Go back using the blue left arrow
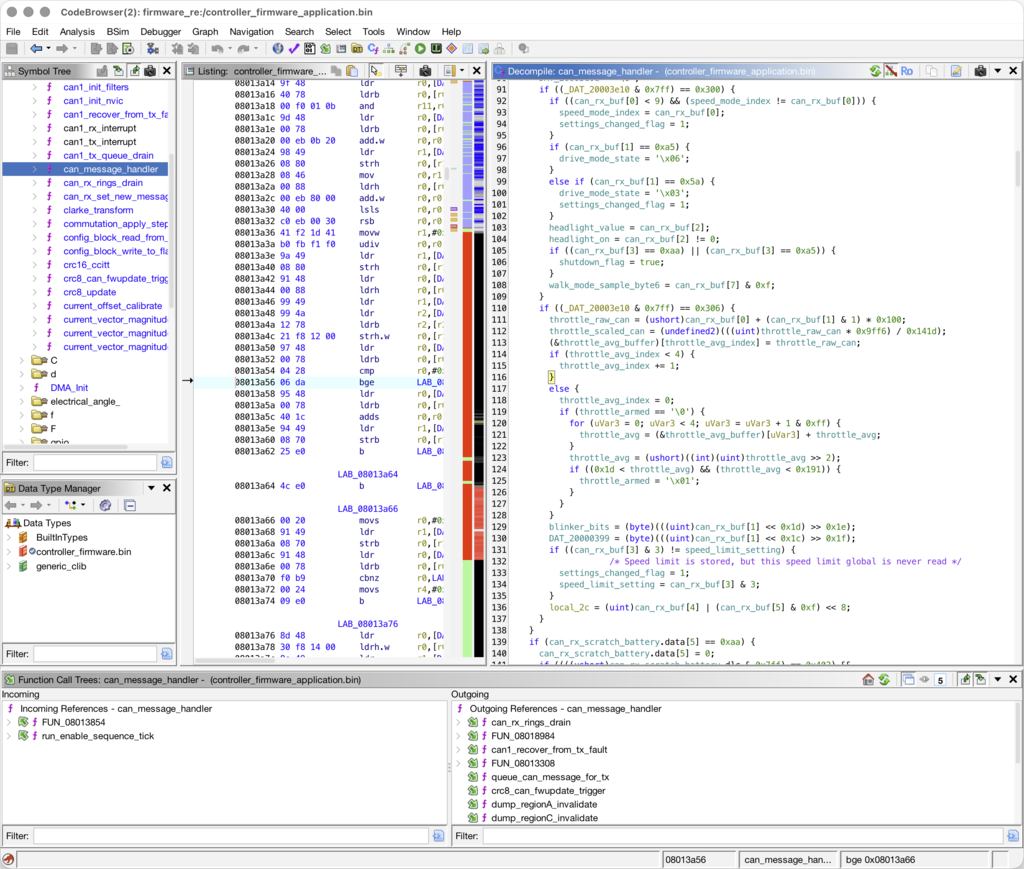 36,49
